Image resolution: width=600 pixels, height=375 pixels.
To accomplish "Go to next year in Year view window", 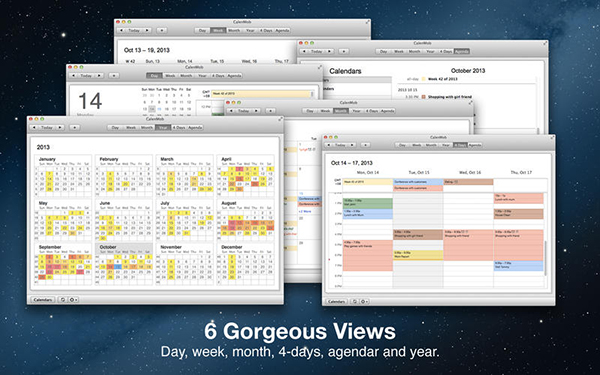I will point(60,127).
